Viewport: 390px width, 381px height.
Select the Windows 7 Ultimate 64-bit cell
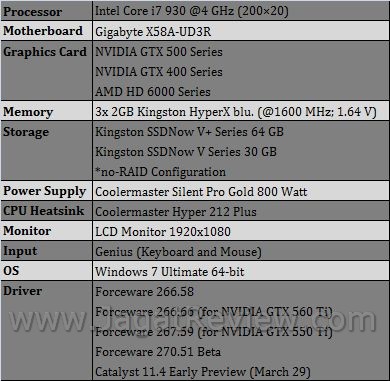point(241,271)
